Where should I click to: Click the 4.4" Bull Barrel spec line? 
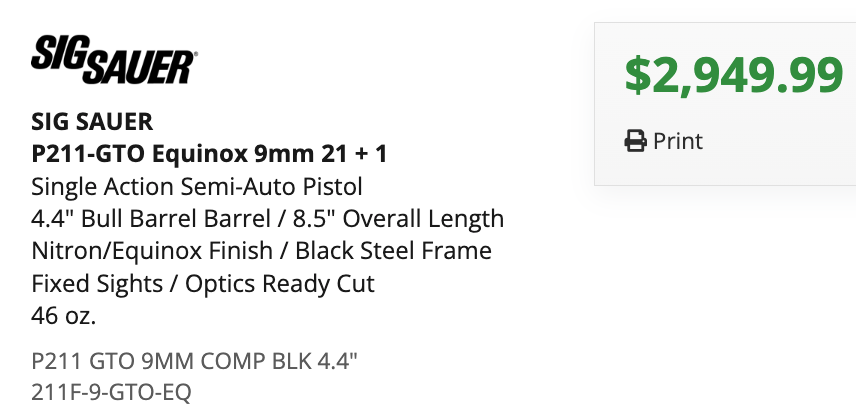point(268,219)
